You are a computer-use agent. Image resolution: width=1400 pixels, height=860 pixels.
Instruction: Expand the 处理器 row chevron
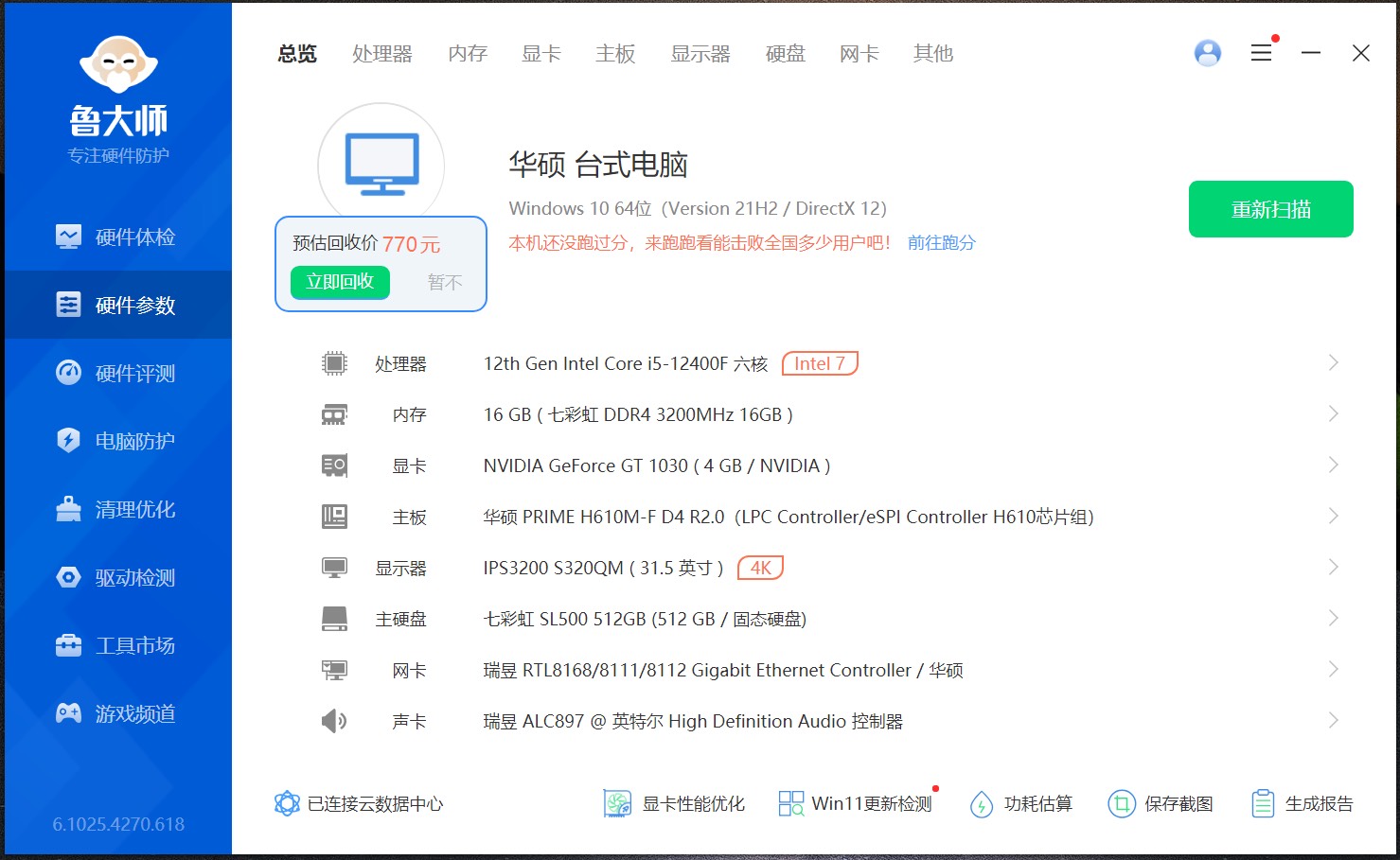pyautogui.click(x=1333, y=362)
